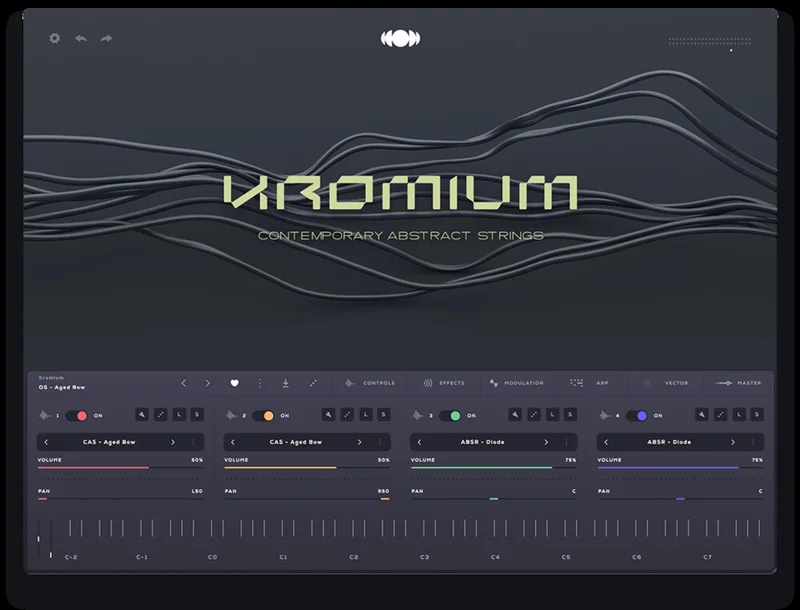Toggle layer 1 L lock button
The image size is (800, 610).
[179, 415]
